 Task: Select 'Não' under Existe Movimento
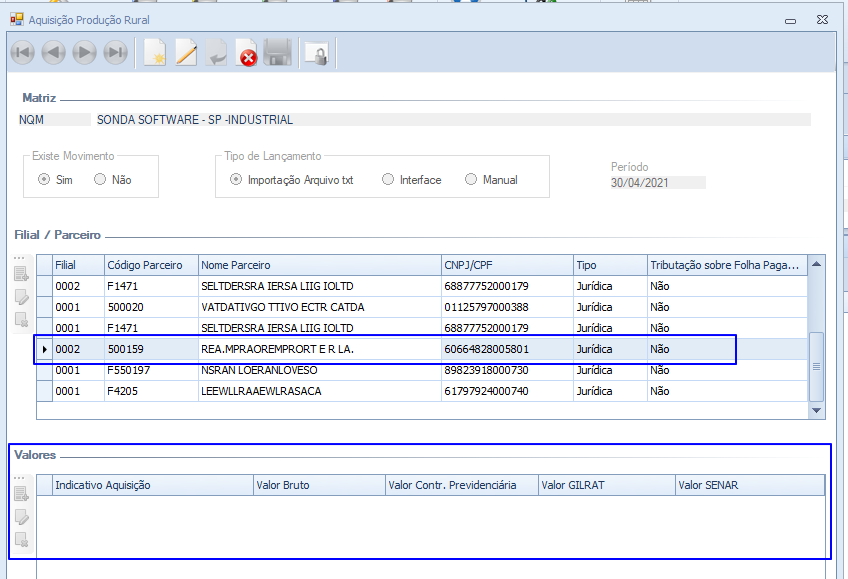click(100, 180)
